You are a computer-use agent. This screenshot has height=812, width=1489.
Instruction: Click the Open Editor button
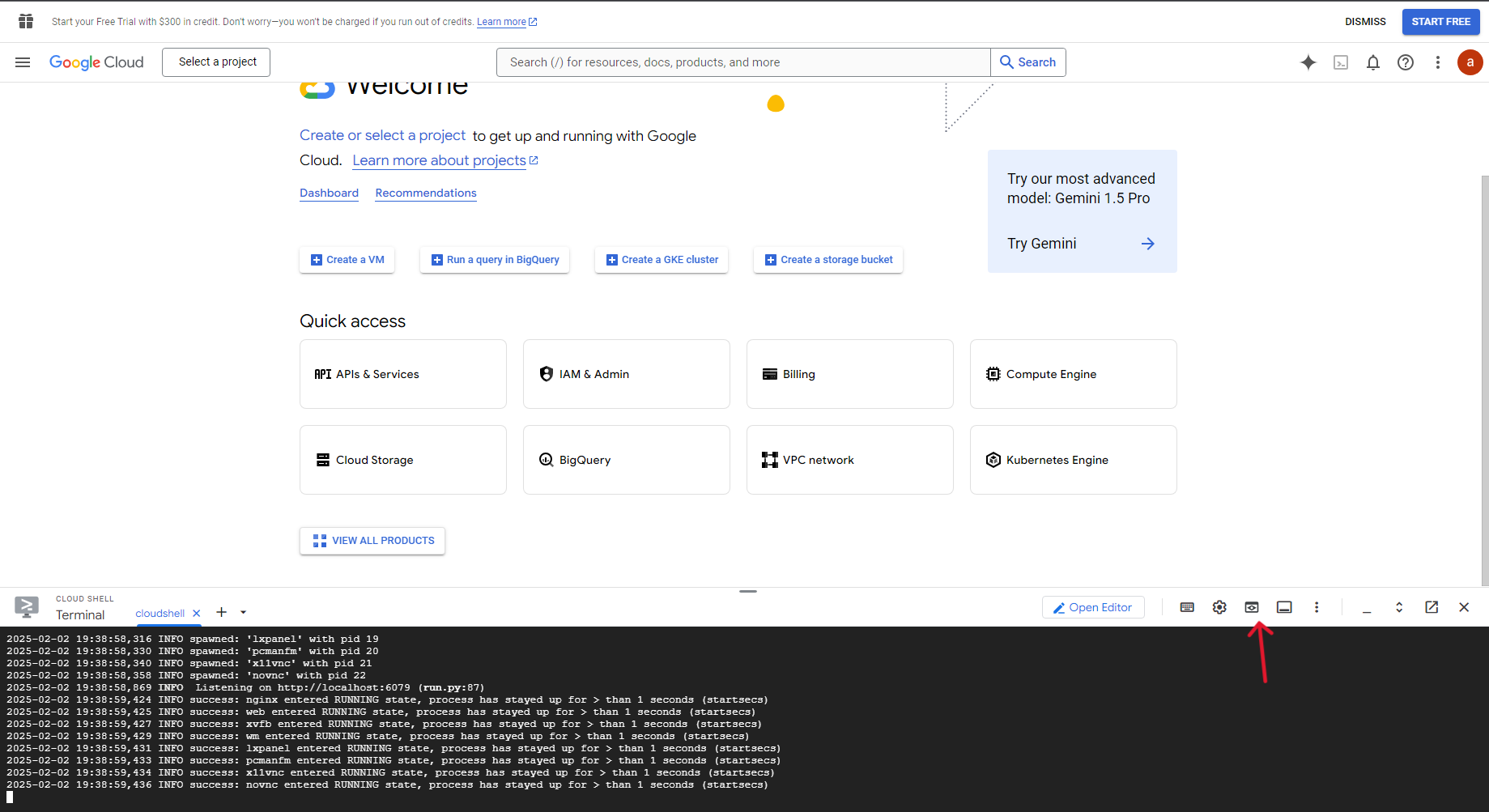click(x=1093, y=607)
